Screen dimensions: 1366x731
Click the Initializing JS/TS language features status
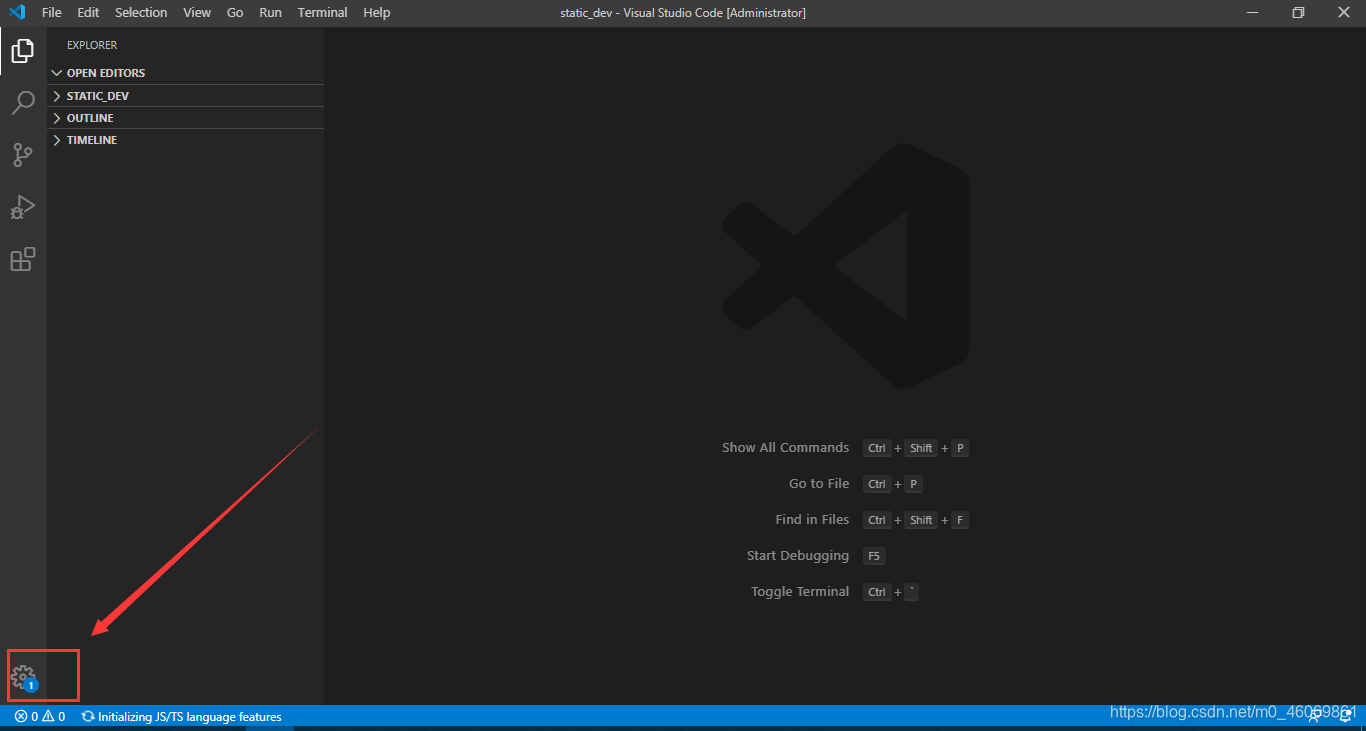click(x=182, y=717)
